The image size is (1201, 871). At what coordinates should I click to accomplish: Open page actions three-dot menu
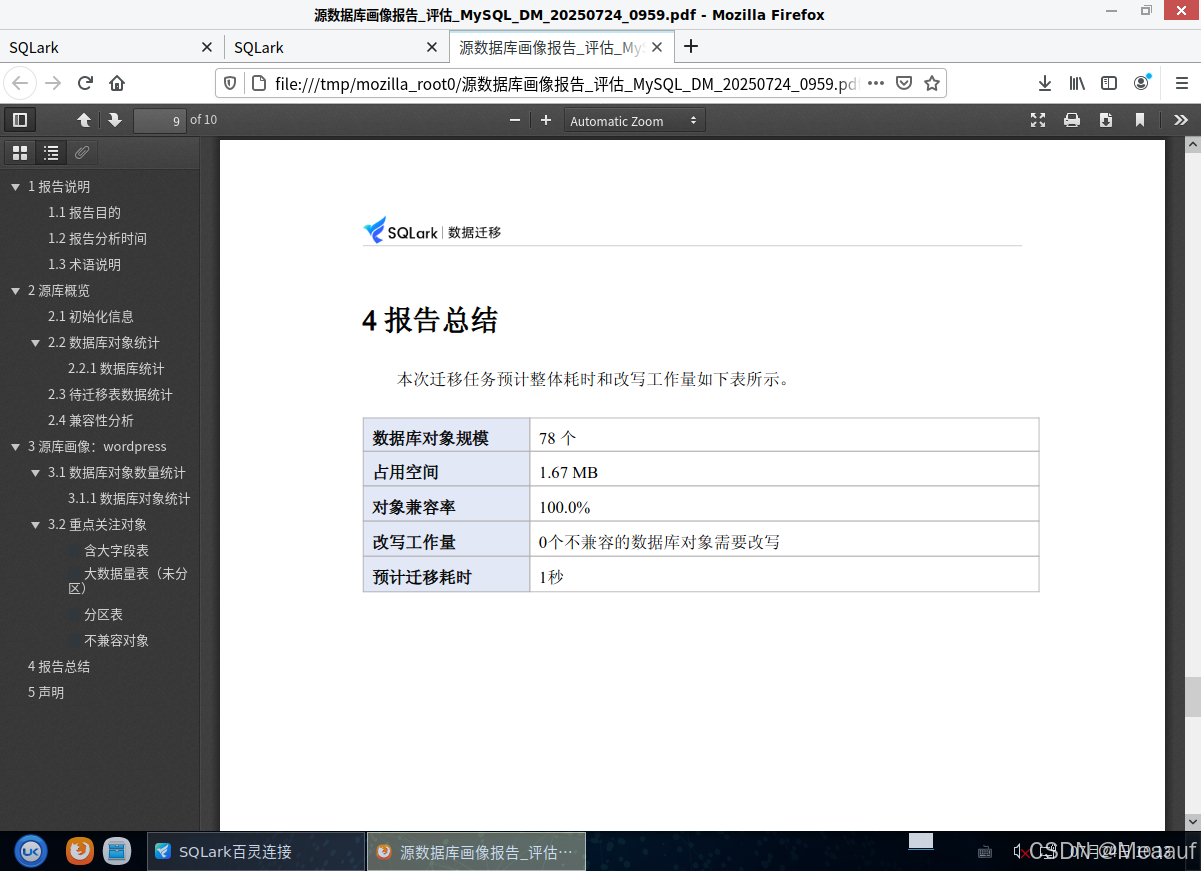(876, 83)
